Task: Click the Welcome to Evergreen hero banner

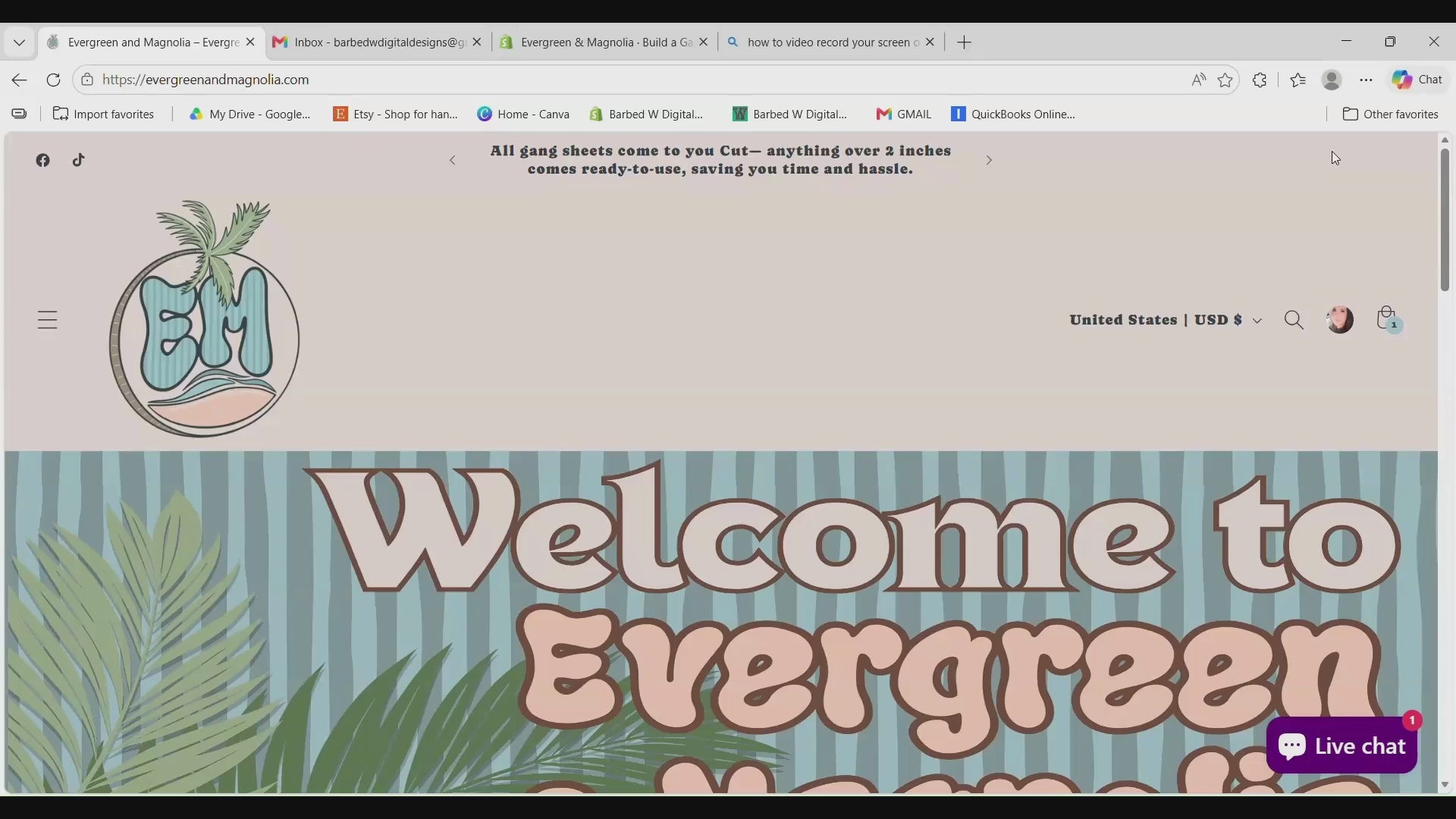Action: [x=720, y=623]
